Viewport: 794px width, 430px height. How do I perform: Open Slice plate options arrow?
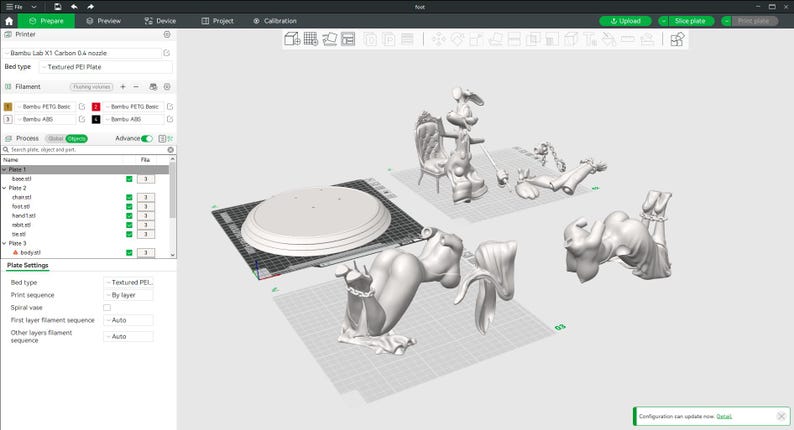663,21
